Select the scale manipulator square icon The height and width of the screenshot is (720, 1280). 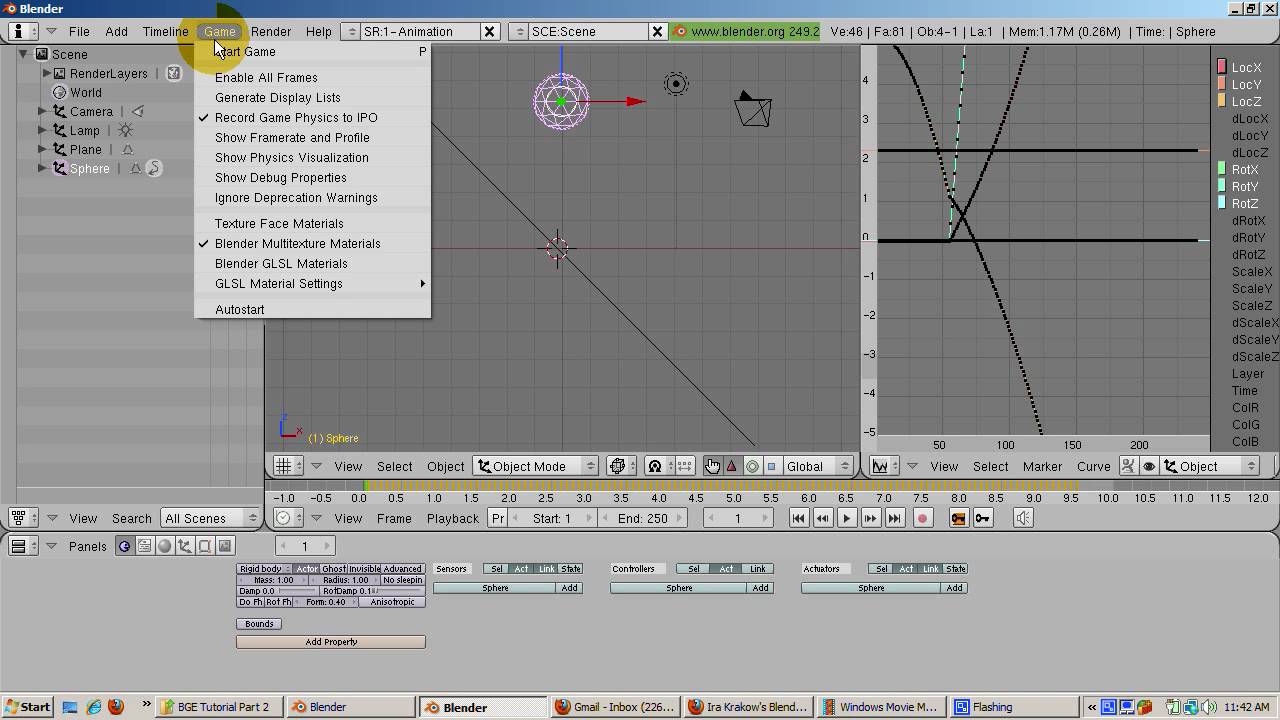[x=771, y=466]
